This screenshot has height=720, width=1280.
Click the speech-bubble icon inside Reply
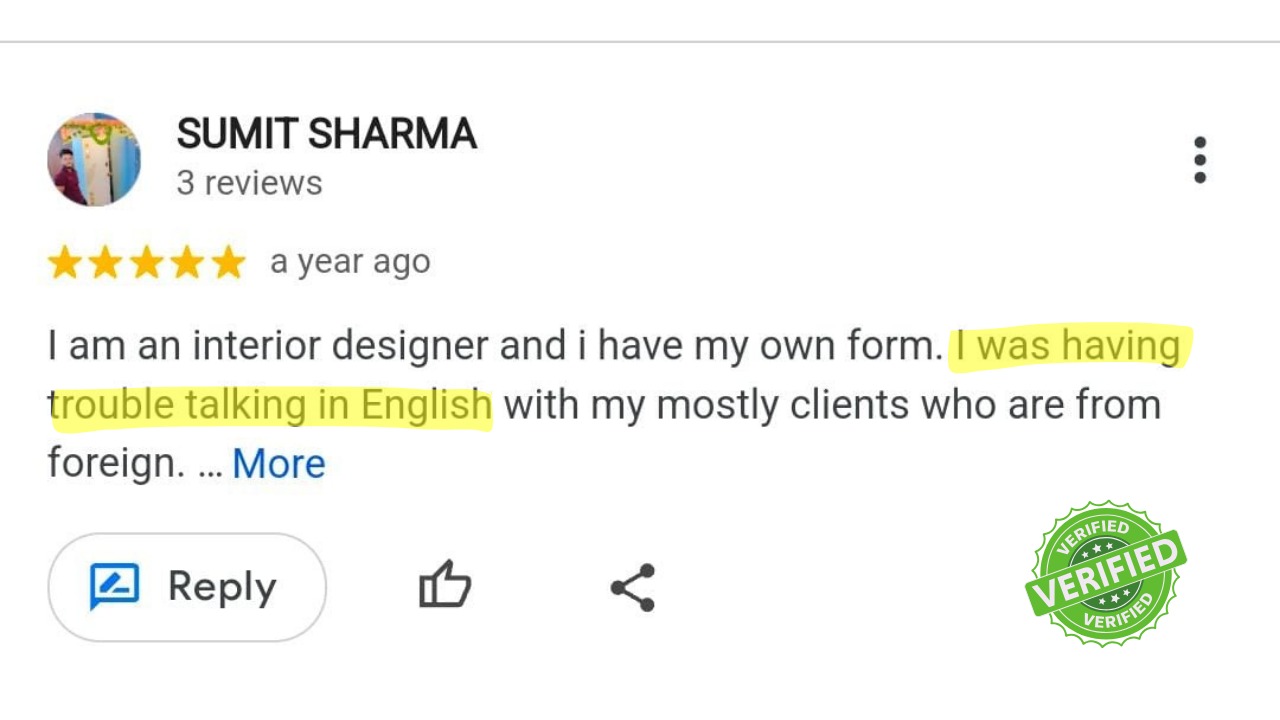[x=114, y=586]
